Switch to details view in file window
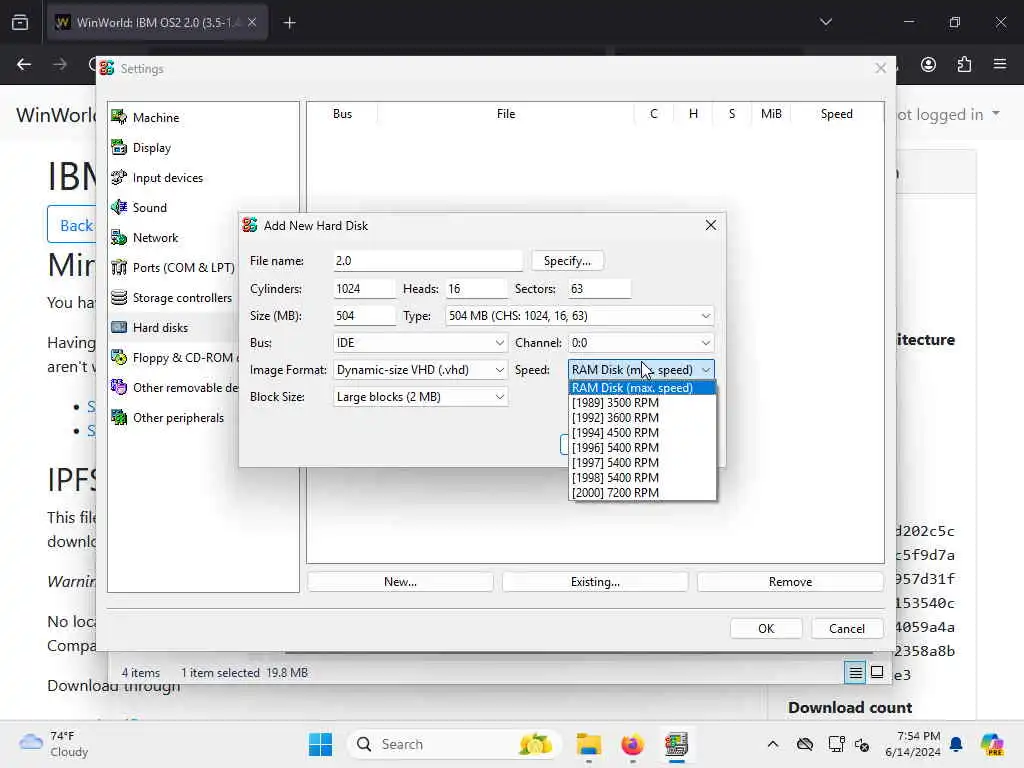Screen dimensions: 1024x768 coord(856,673)
